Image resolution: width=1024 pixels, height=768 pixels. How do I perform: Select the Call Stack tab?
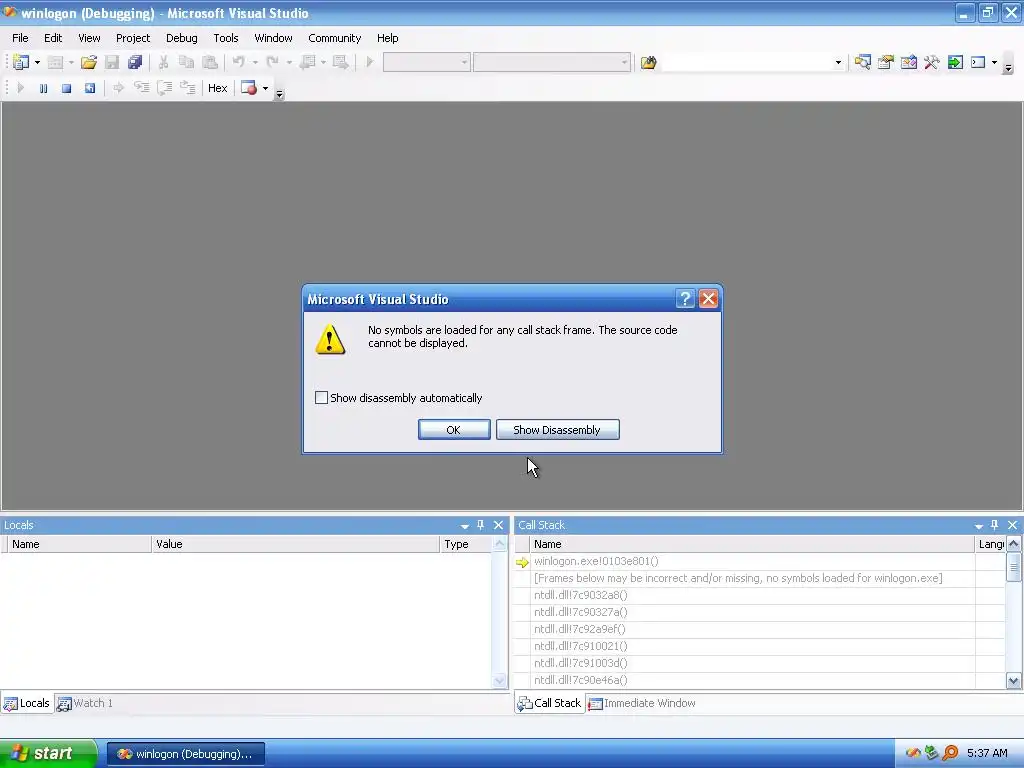549,703
